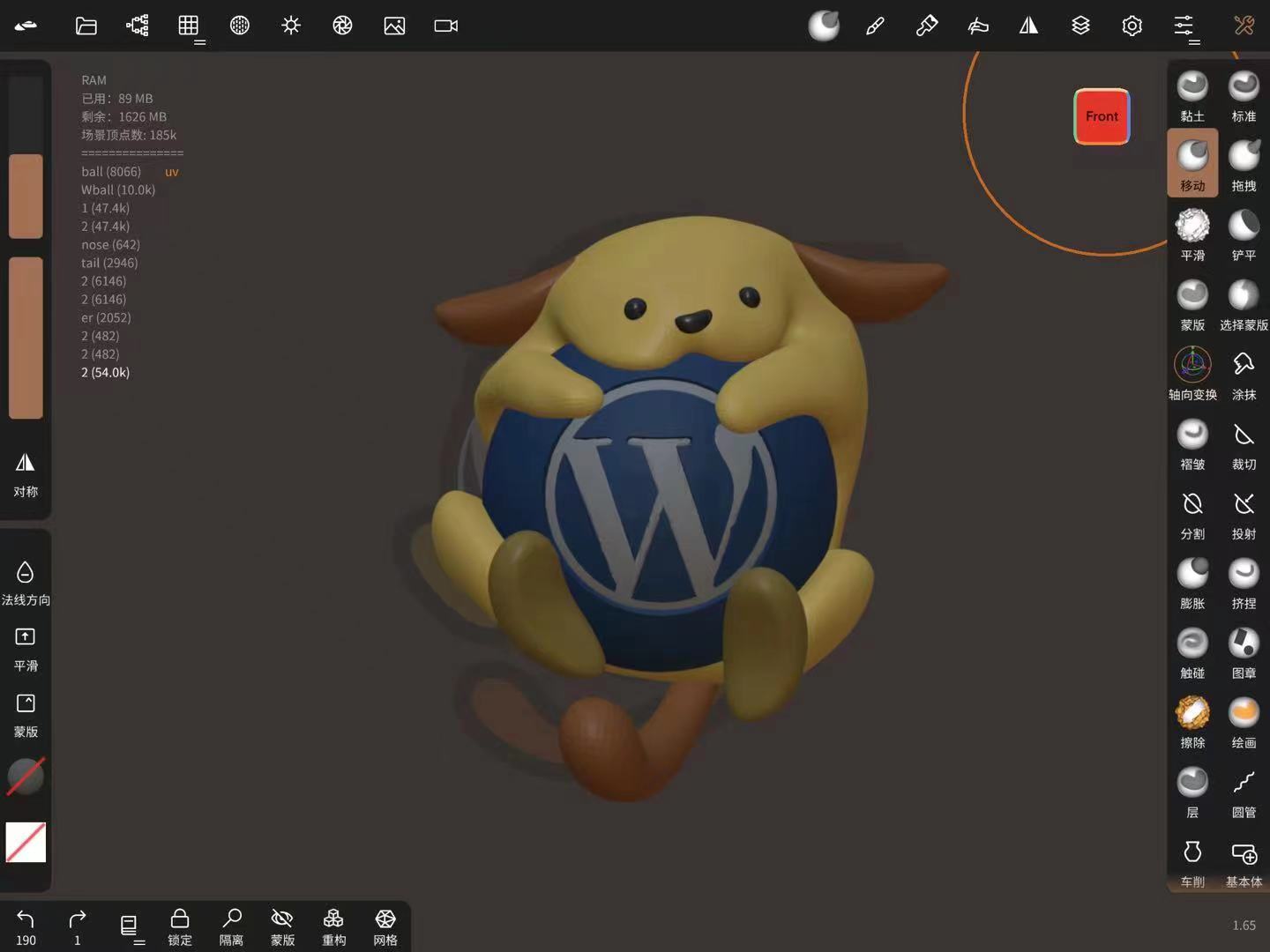Toggle 对称 symmetry in left panel
1270x952 pixels.
click(26, 472)
